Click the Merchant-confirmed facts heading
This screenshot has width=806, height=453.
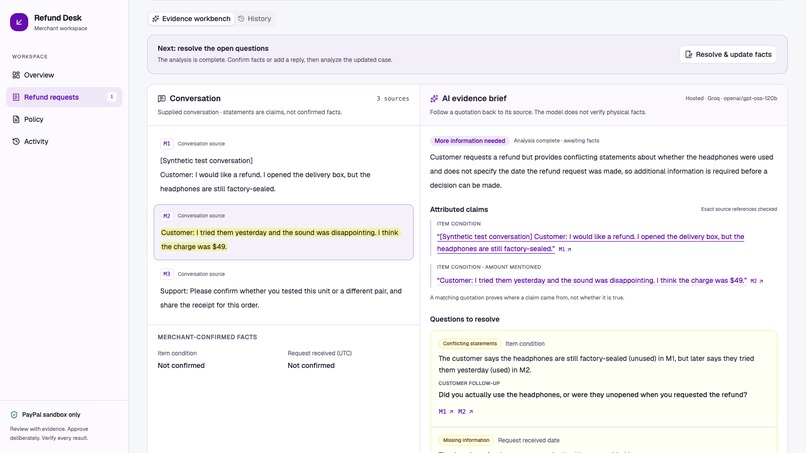click(207, 337)
